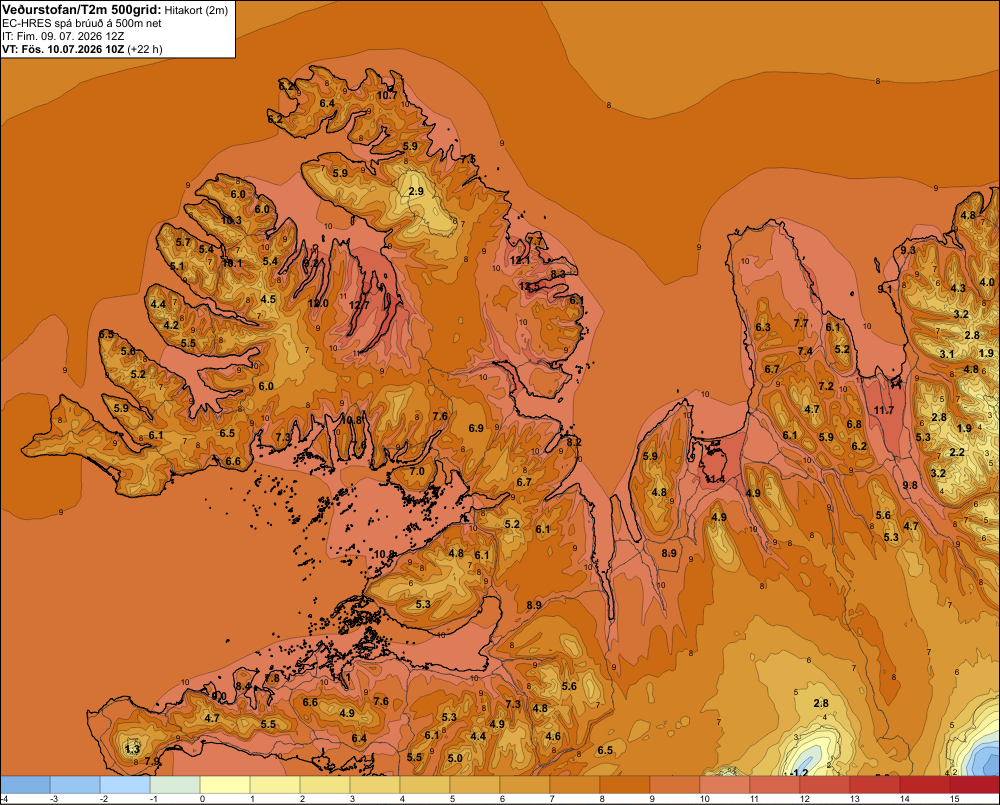Click the 11.7 temperature label
Screen dimensions: 1000x805
coord(884,410)
